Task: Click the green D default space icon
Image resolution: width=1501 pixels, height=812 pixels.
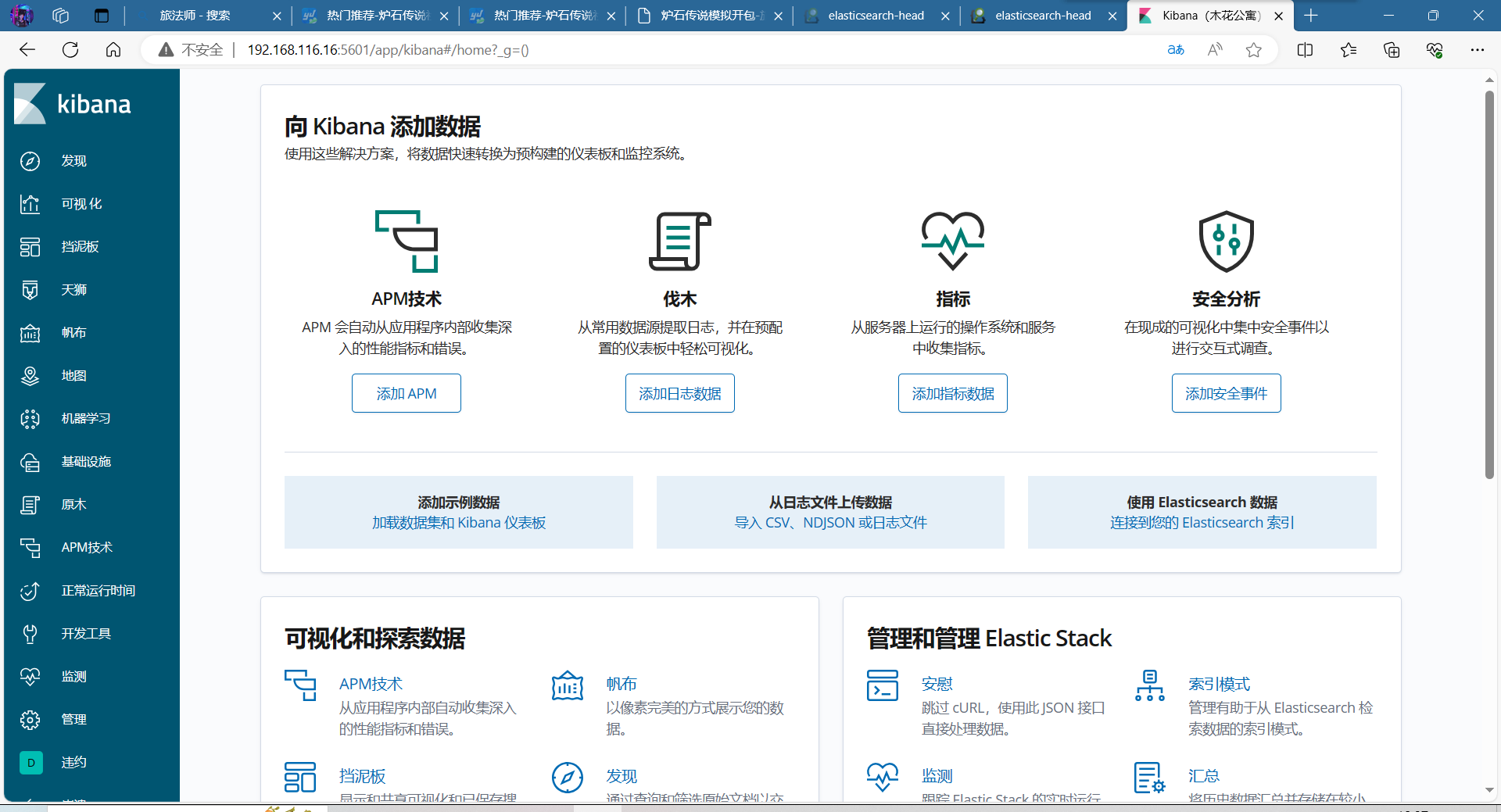Action: (30, 763)
